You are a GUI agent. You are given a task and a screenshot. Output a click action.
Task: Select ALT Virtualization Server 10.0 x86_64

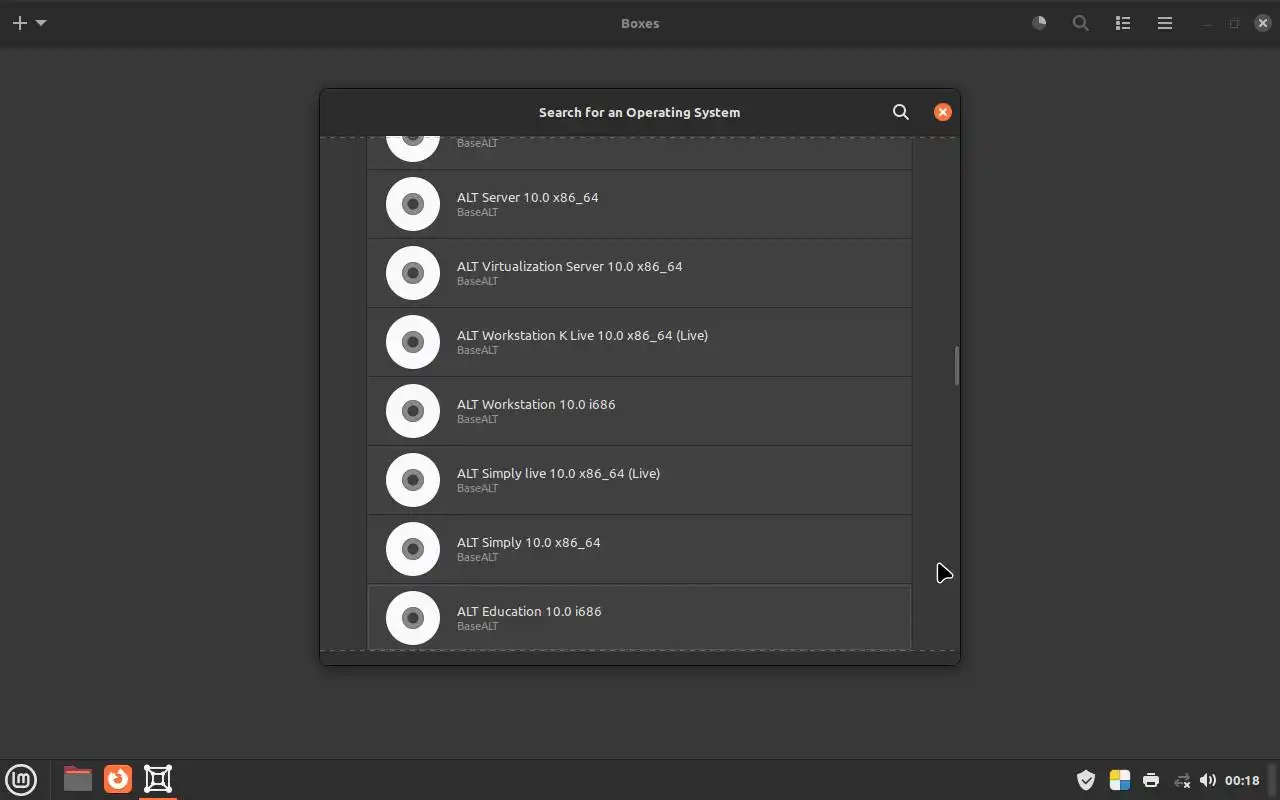(x=640, y=273)
